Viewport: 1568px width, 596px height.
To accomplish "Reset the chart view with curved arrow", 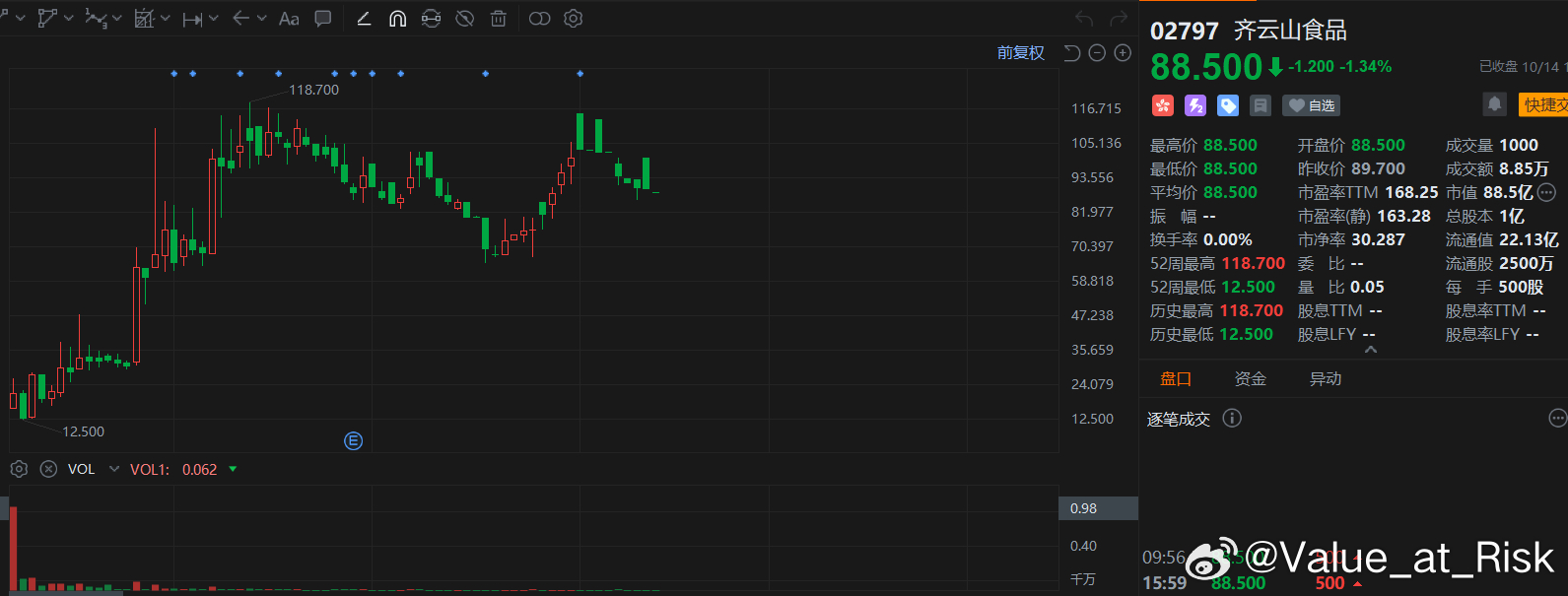I will 1072,52.
